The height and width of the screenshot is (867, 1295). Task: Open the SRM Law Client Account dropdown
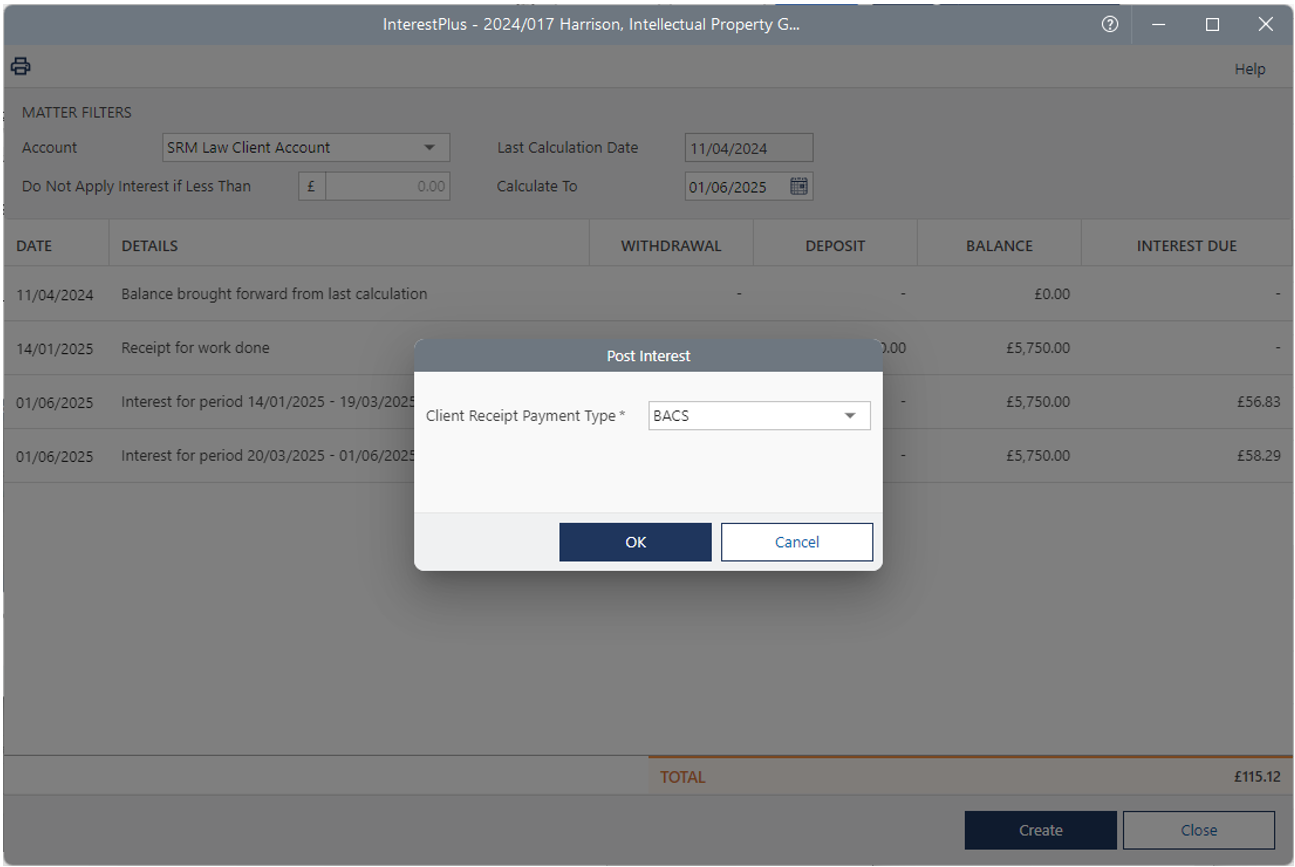(x=429, y=148)
